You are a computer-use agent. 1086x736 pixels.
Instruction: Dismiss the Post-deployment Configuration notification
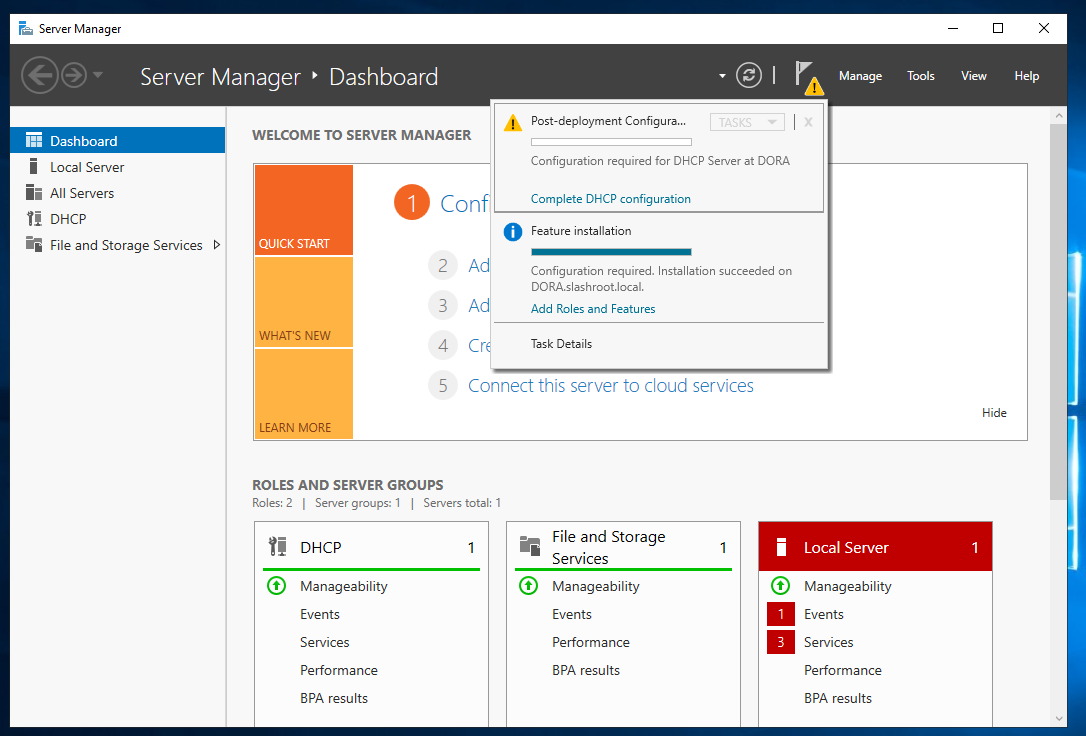click(808, 122)
